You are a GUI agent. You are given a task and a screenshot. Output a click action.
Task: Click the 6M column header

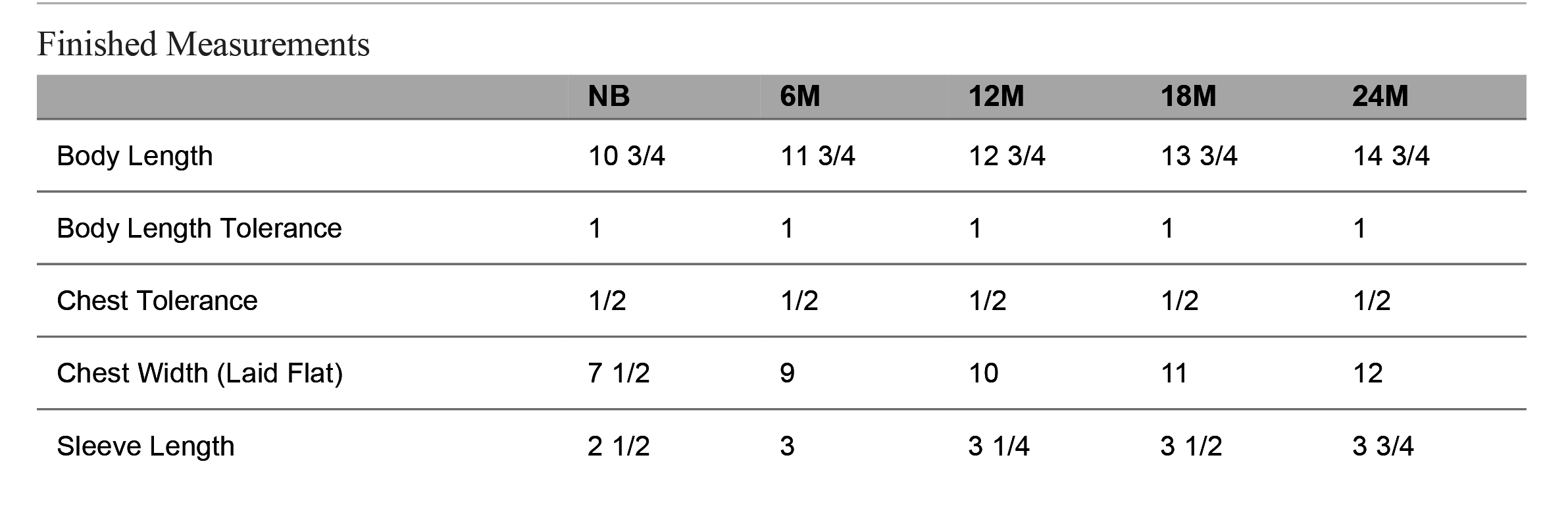[800, 97]
